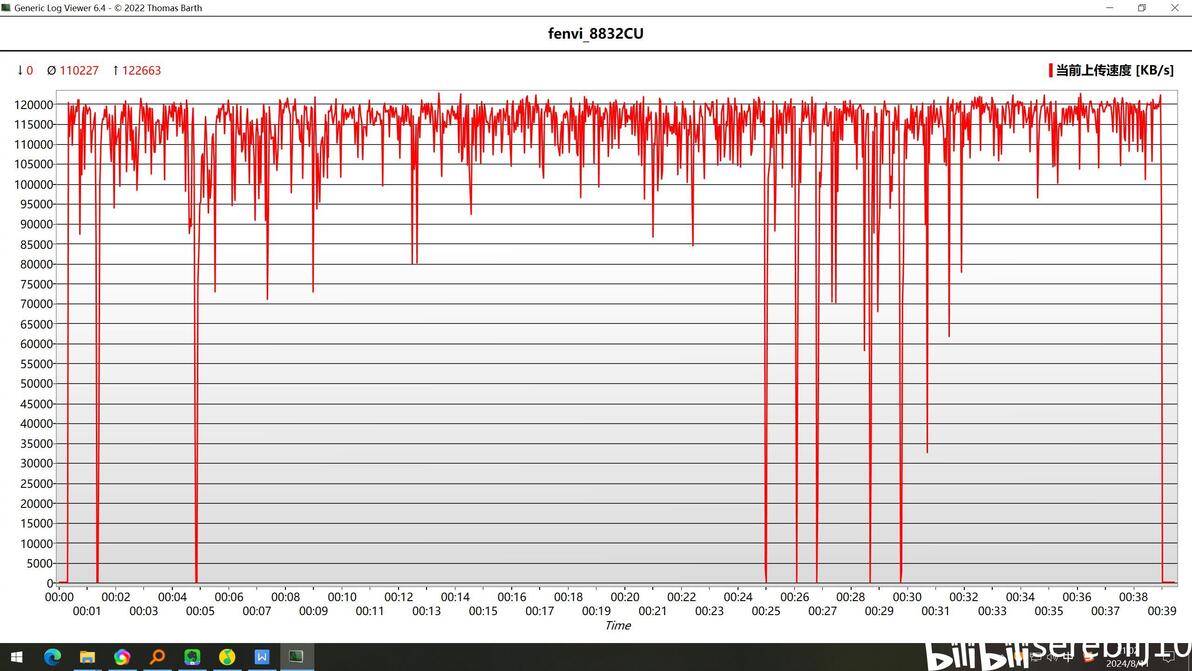Click the 00:20 time axis label
This screenshot has width=1192, height=671.
pos(625,597)
